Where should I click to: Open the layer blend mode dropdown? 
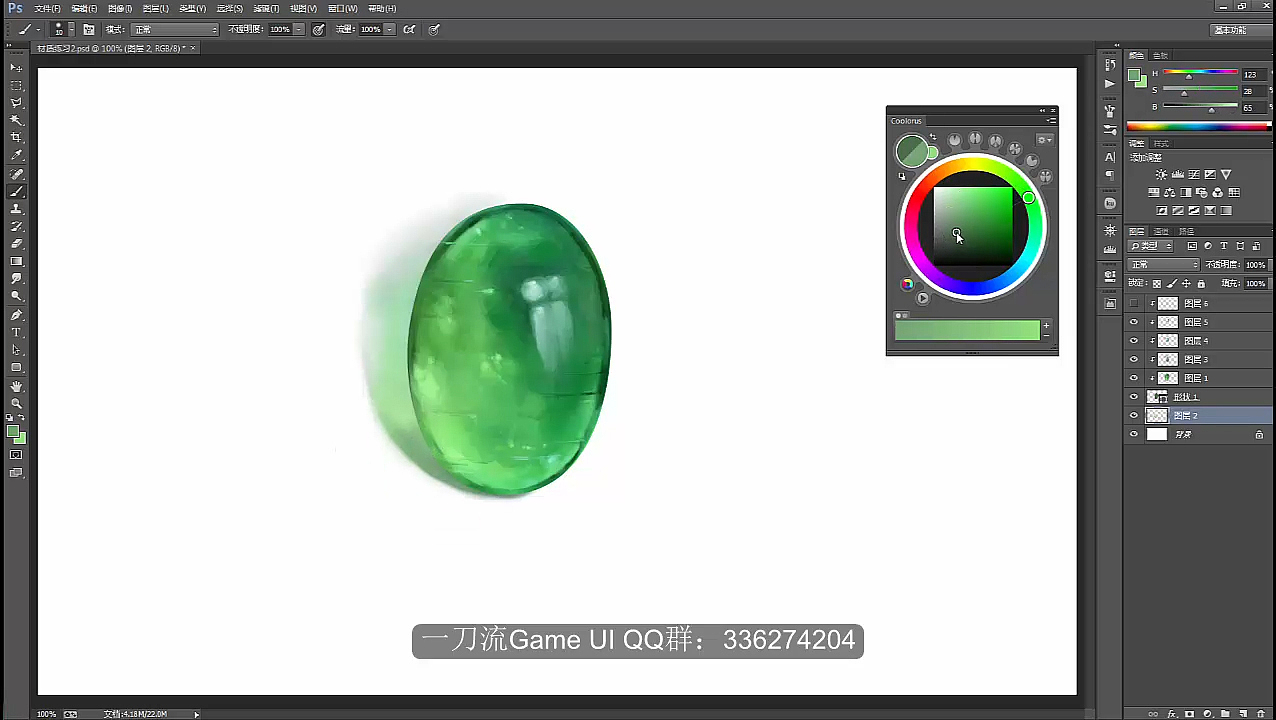1163,265
